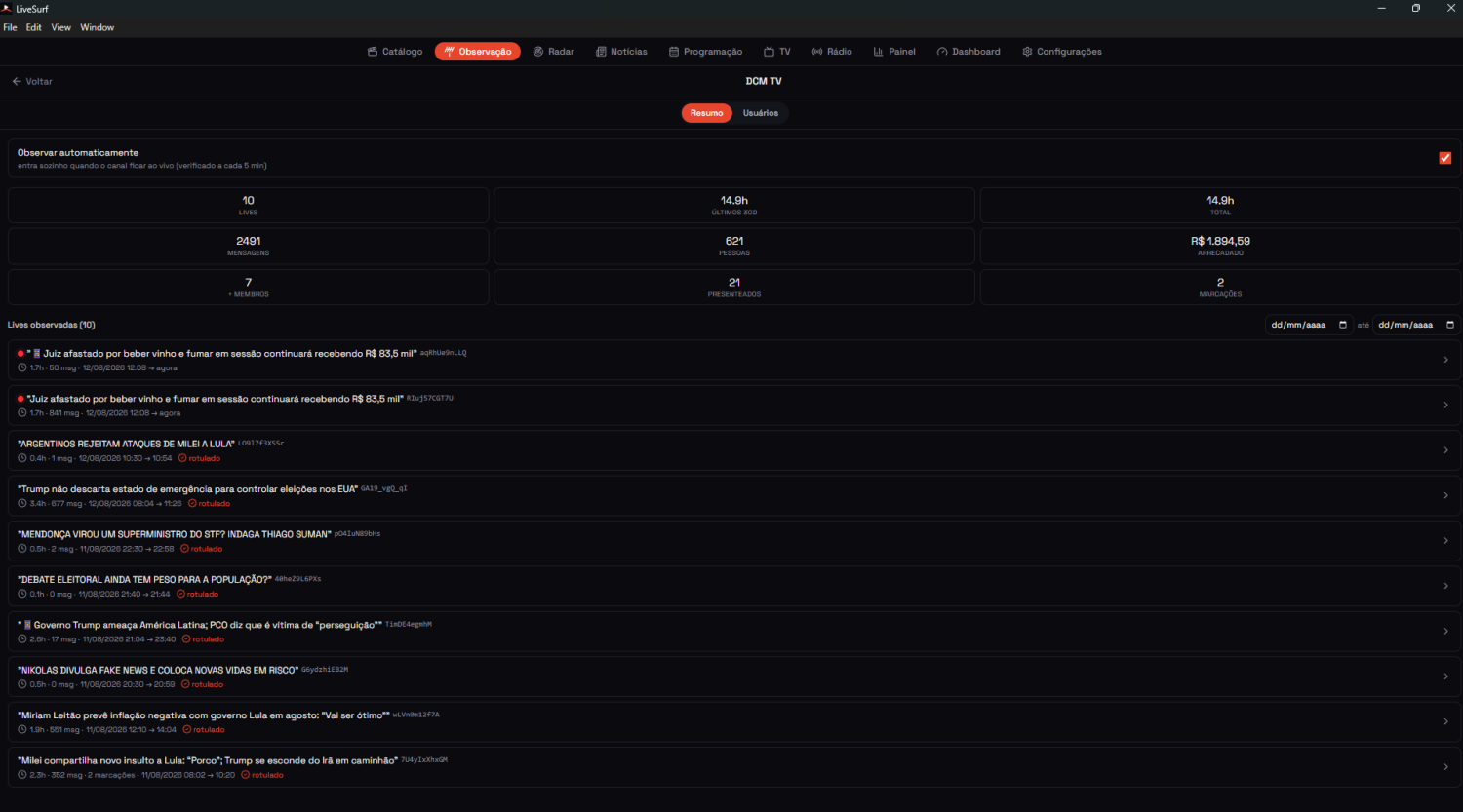Click the rotulado badge on the Trump não descarta row
The height and width of the screenshot is (812, 1463).
pos(209,504)
